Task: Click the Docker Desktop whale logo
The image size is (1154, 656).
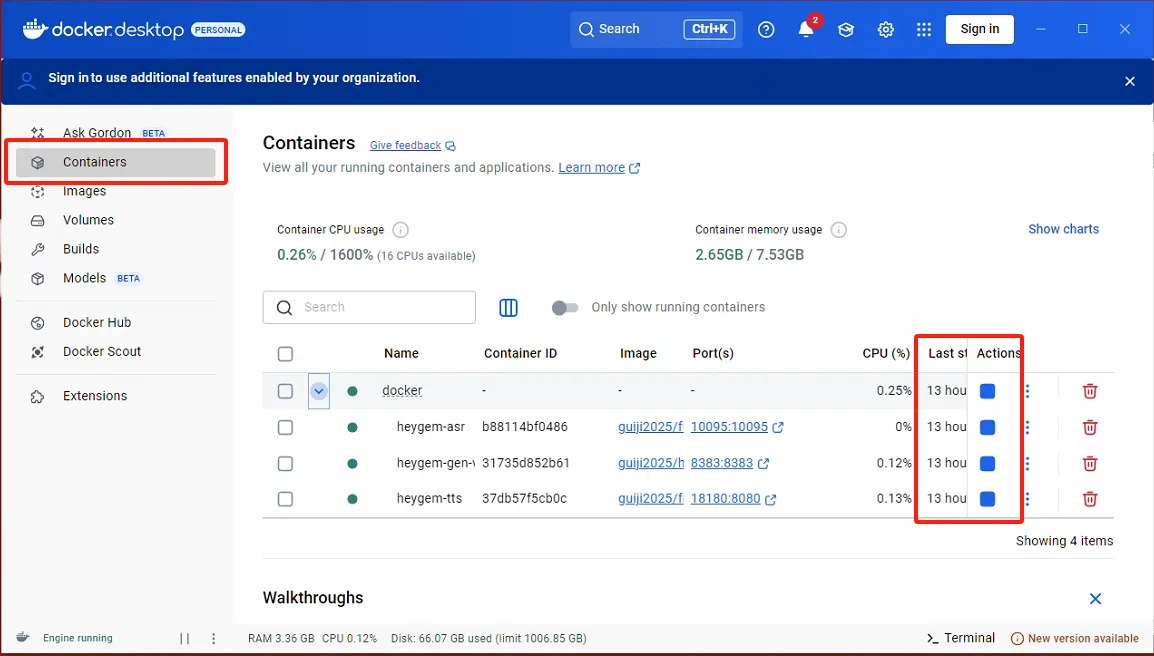Action: tap(35, 29)
